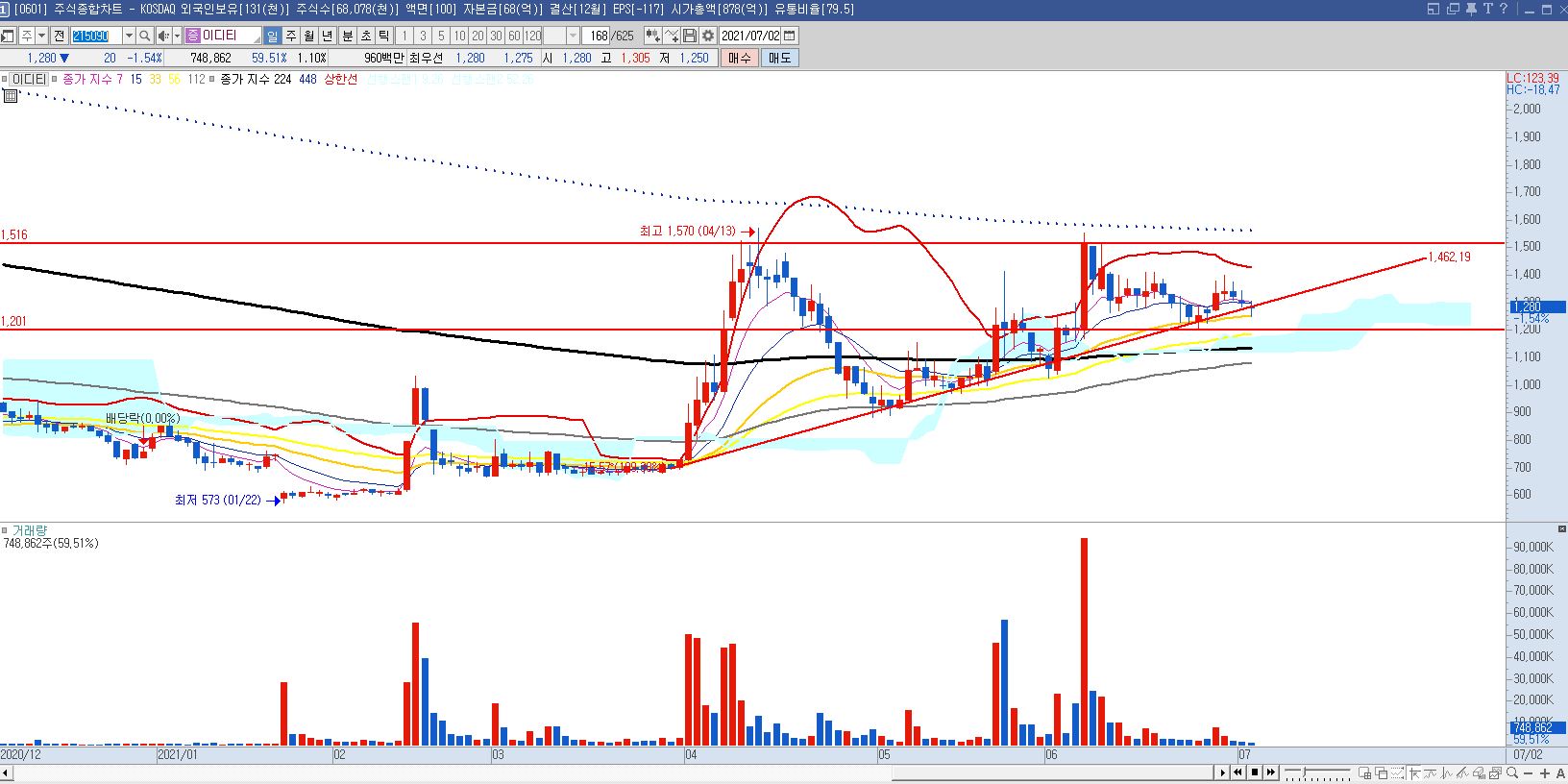This screenshot has width=1568, height=784.
Task: Click the 매도 sell button
Action: [x=779, y=58]
